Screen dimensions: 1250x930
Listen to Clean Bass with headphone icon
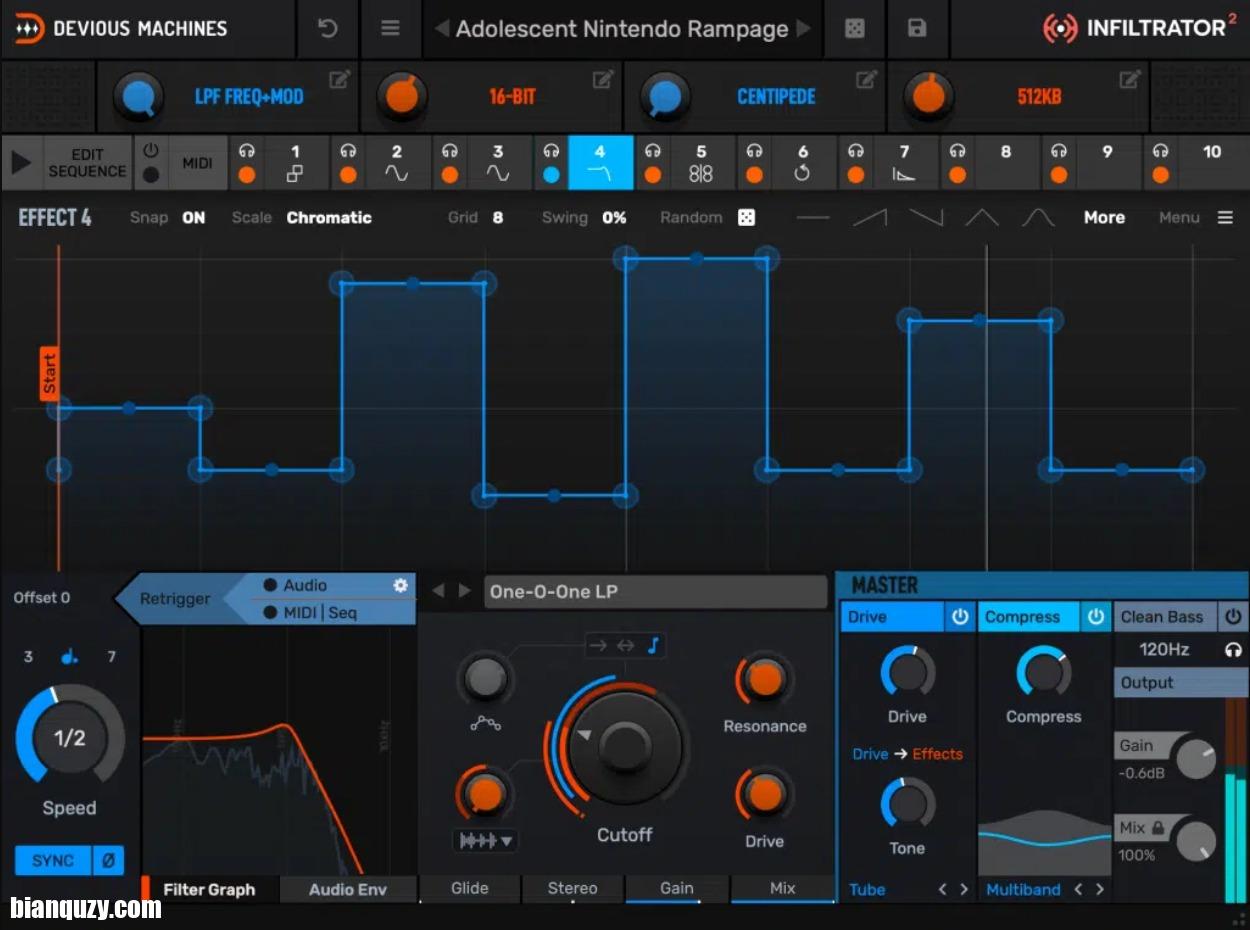(x=1234, y=650)
